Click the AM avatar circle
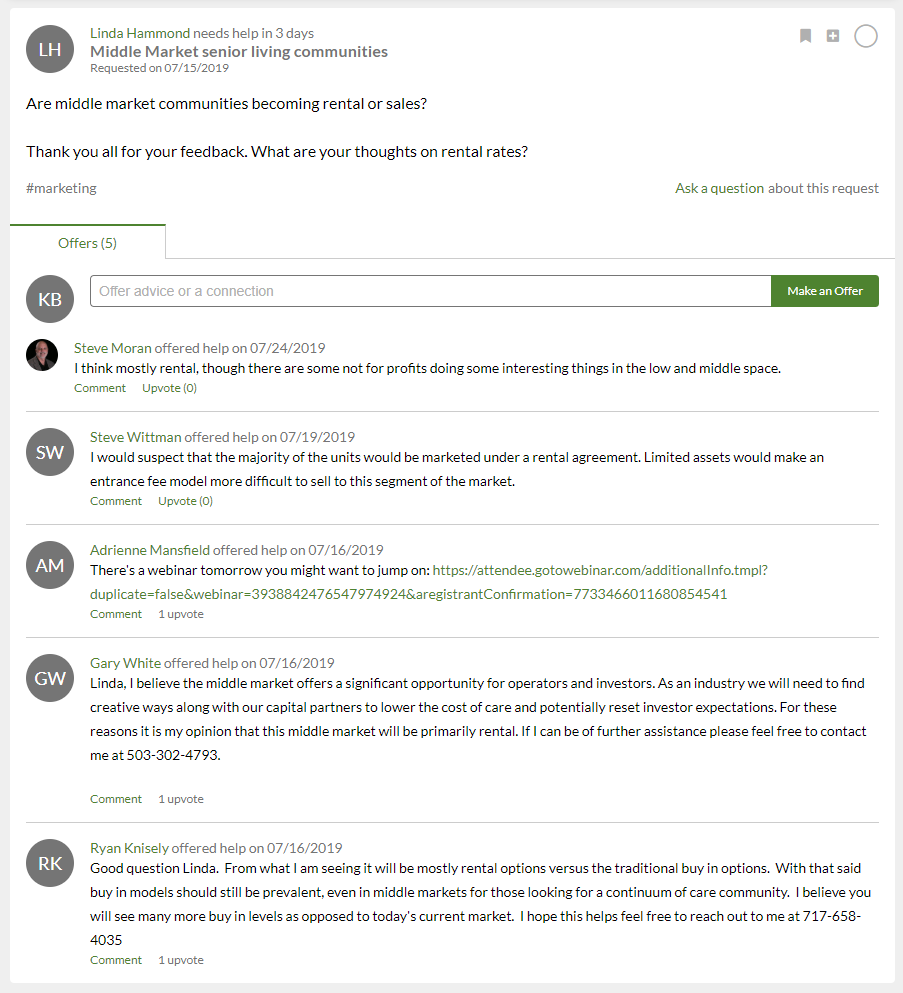Screen dimensions: 903x993 pos(50,565)
